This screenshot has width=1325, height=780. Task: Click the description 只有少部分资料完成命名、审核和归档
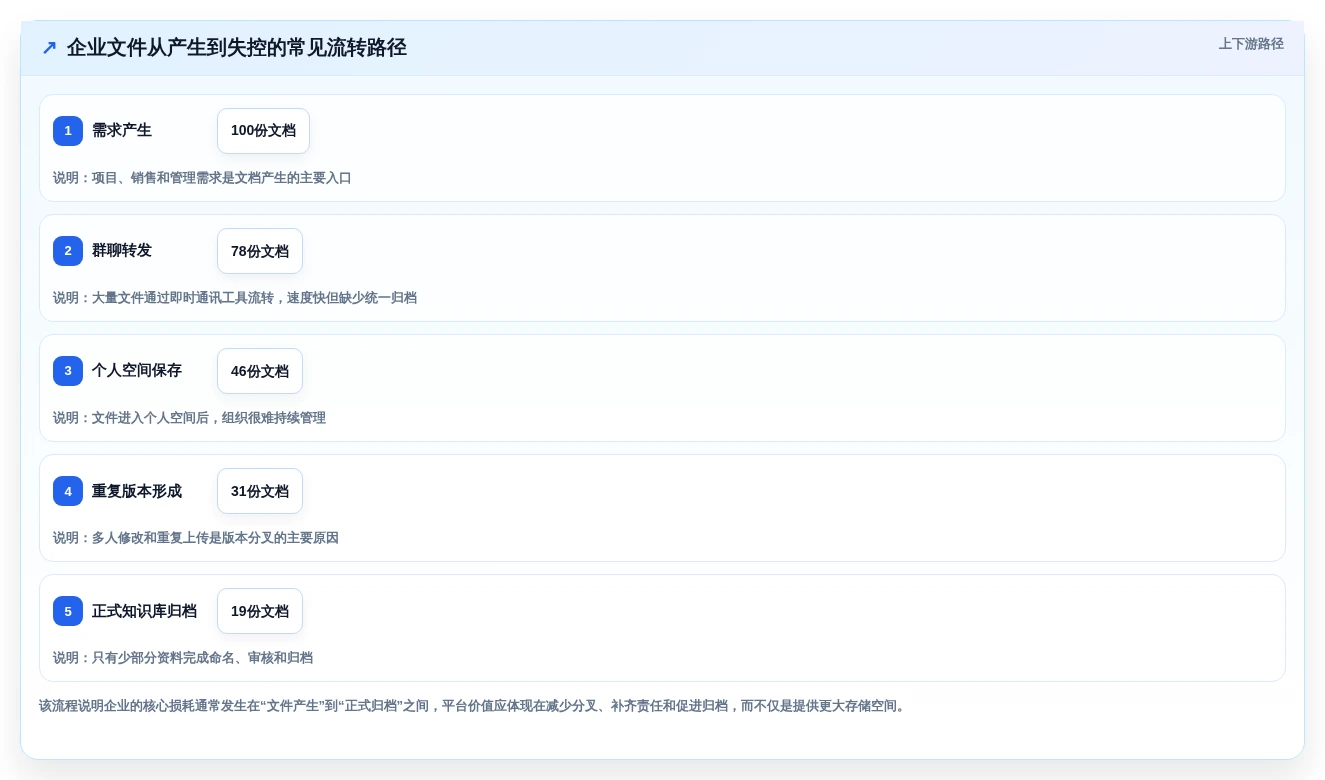pos(183,658)
